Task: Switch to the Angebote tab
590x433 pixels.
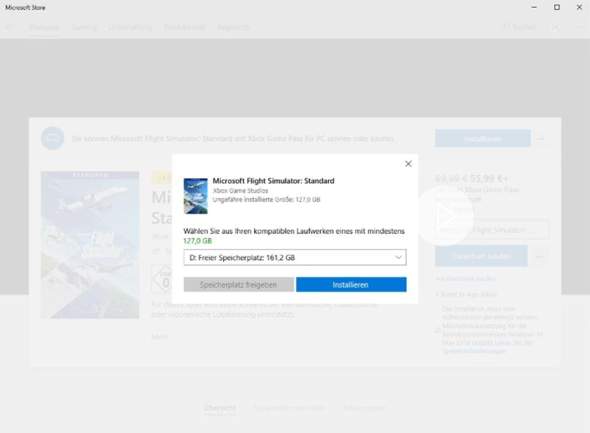Action: point(233,27)
